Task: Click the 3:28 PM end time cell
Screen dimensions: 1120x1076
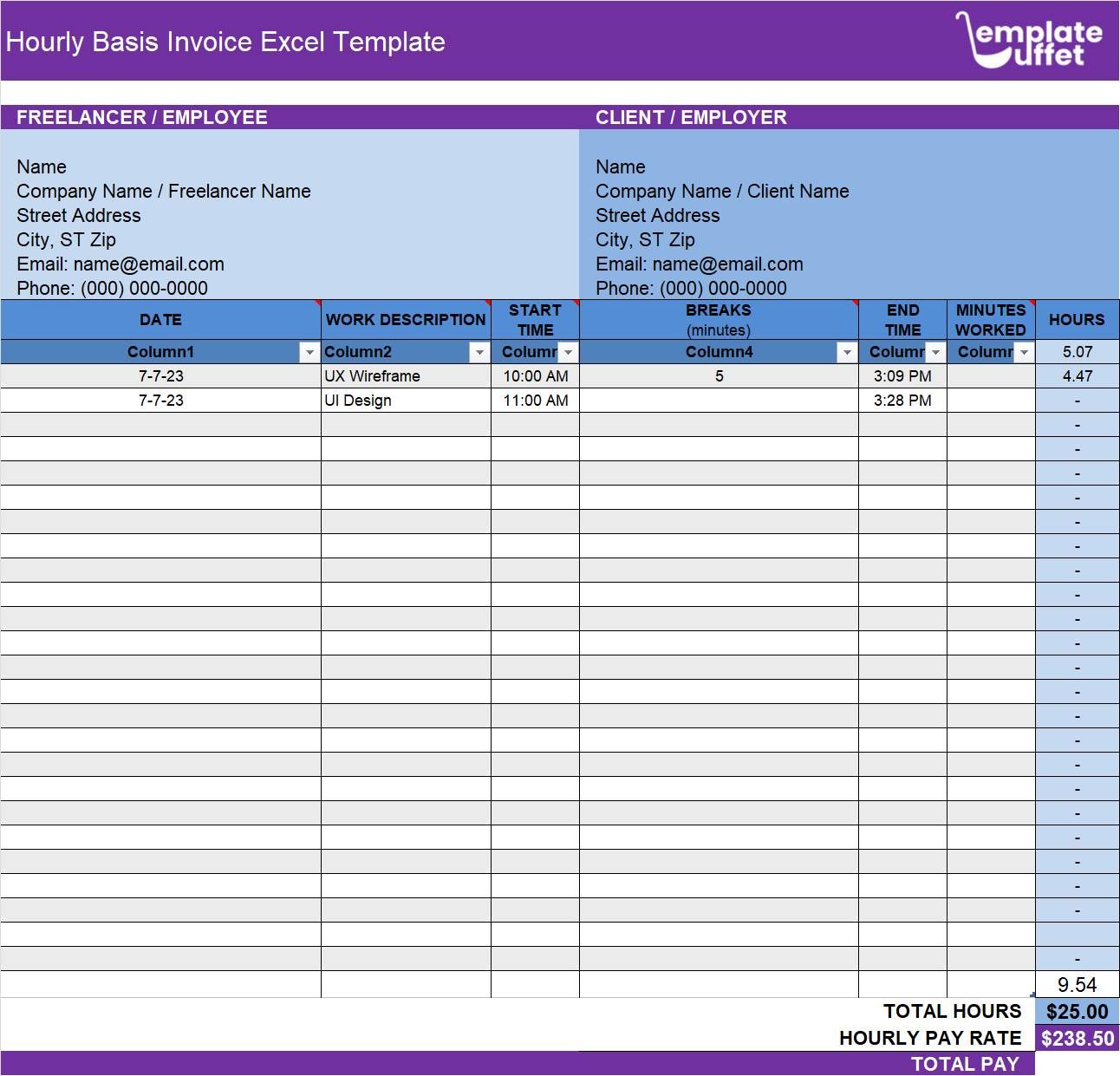Action: 902,400
